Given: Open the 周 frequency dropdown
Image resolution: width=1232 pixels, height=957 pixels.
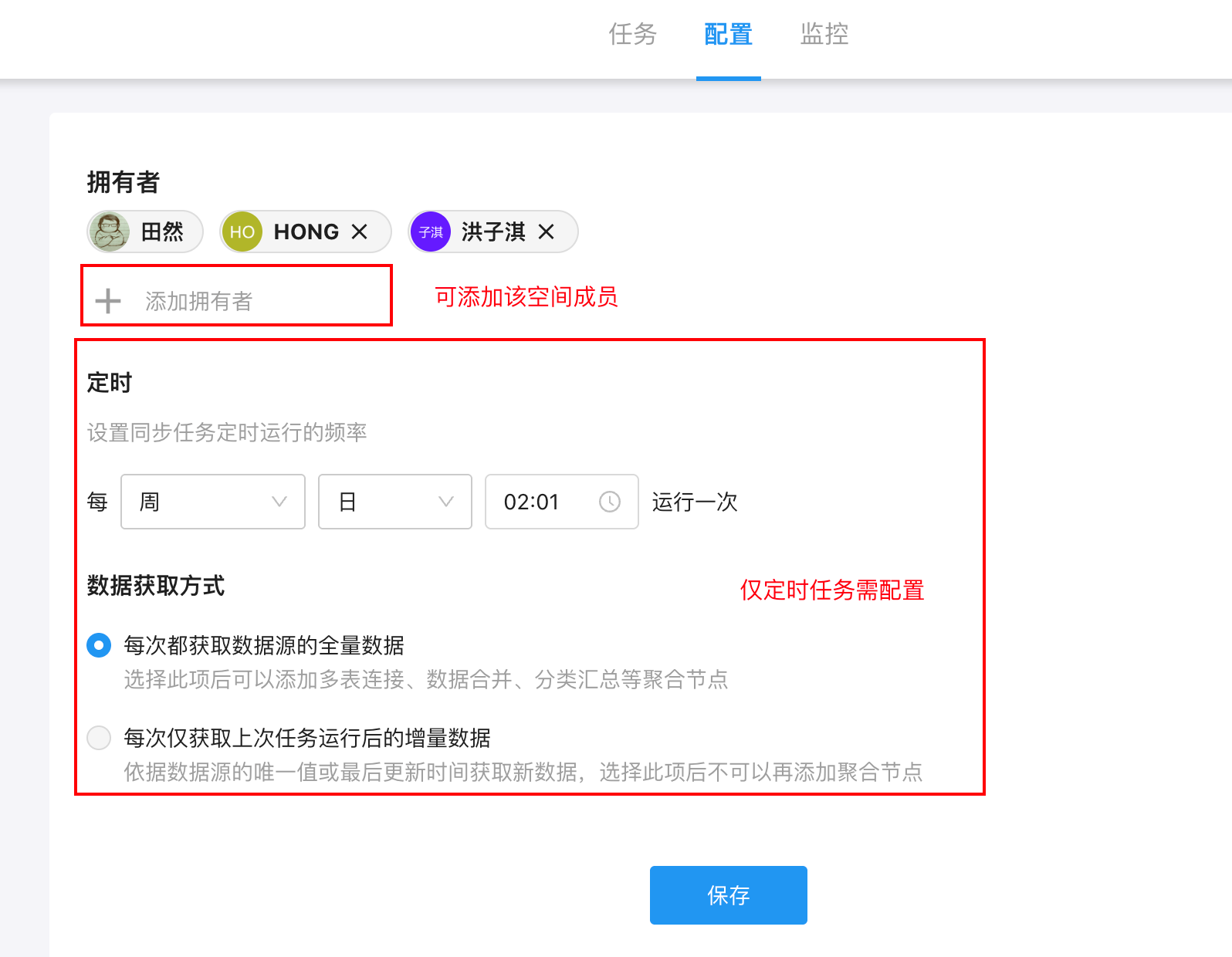Looking at the screenshot, I should [212, 502].
